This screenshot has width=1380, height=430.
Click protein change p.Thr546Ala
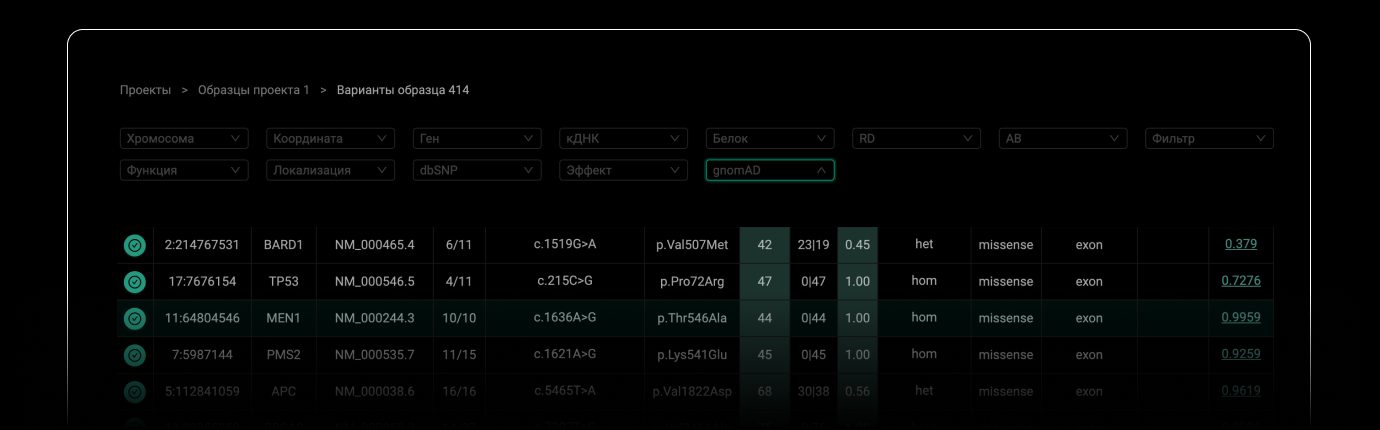[692, 318]
